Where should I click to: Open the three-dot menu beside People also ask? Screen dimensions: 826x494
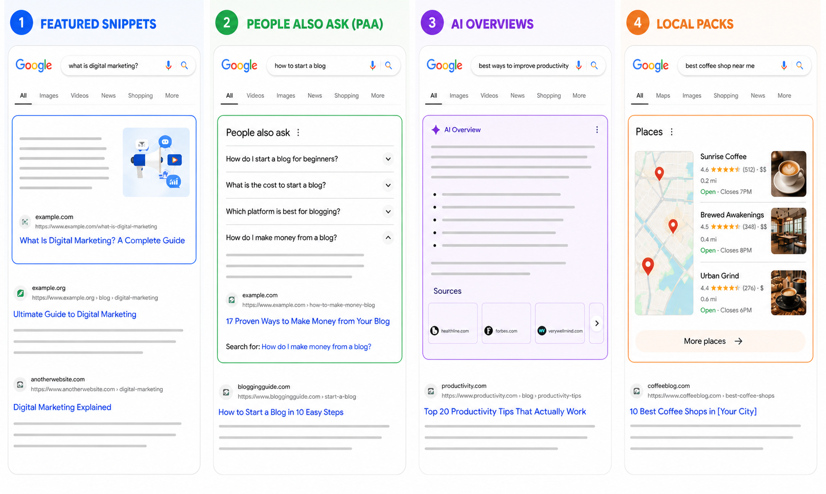coord(298,133)
